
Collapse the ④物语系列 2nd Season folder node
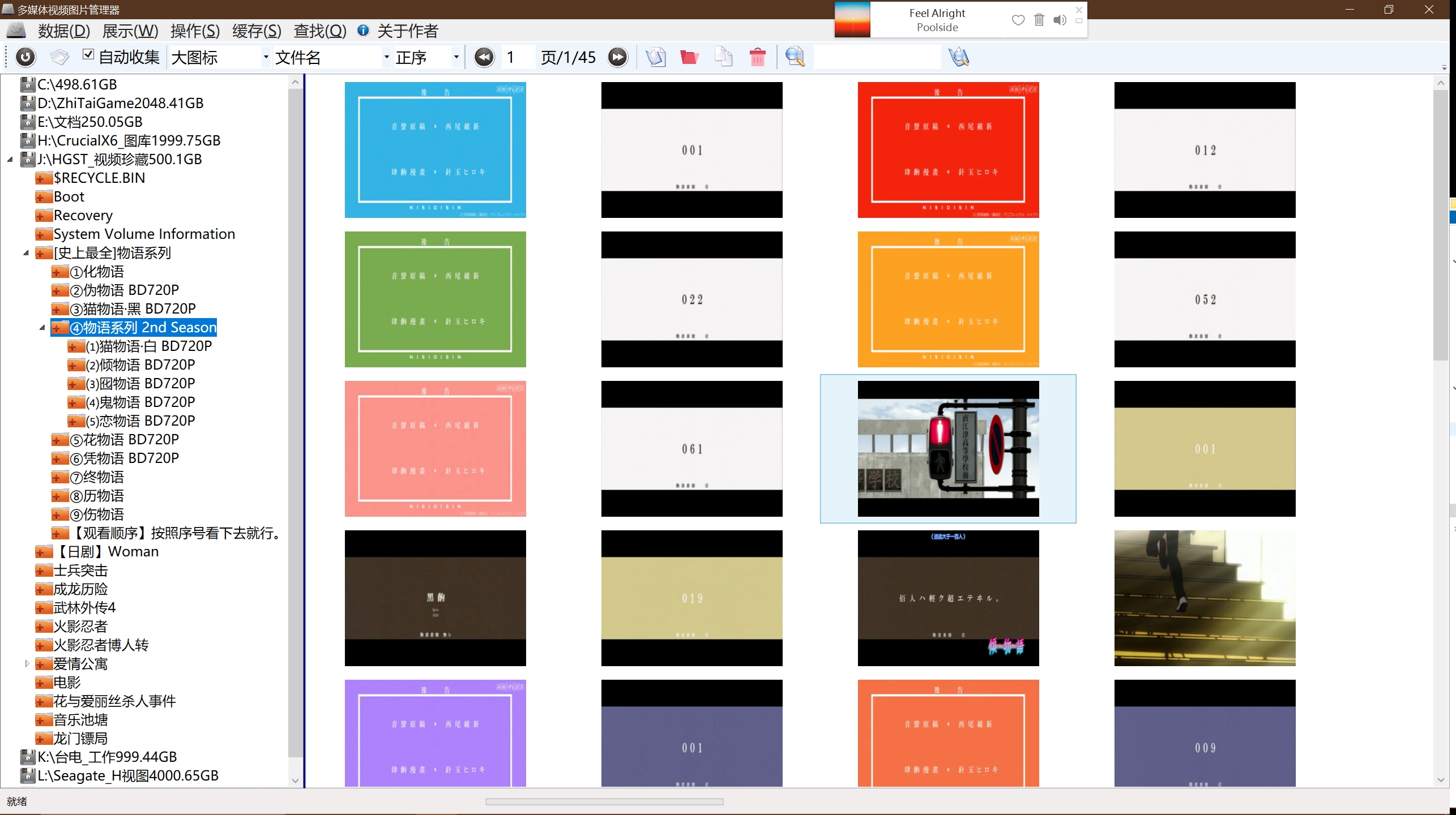[42, 328]
